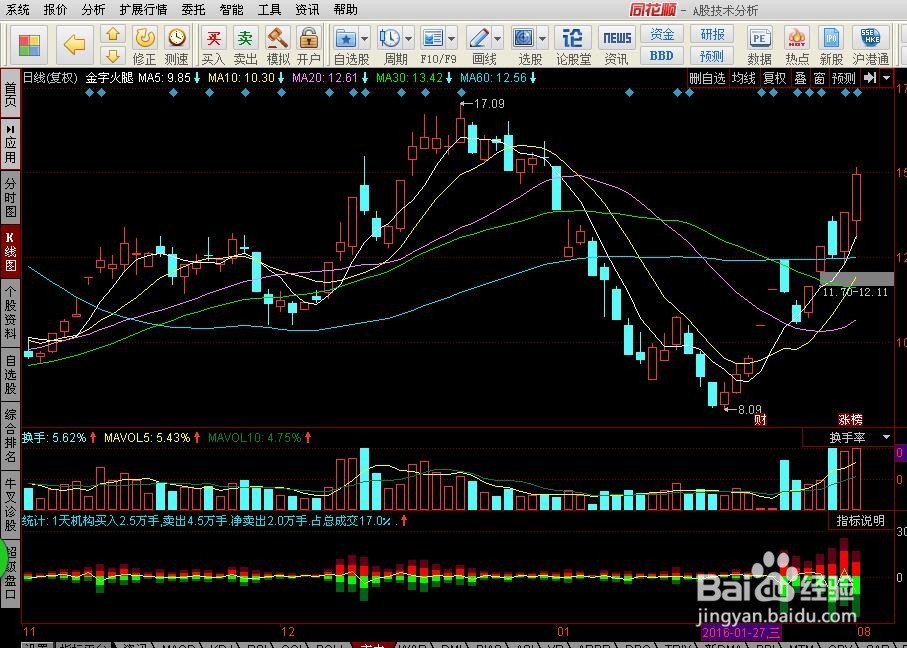The height and width of the screenshot is (648, 907).
Task: Expand the 自选股 dropdown arrow
Action: point(364,39)
